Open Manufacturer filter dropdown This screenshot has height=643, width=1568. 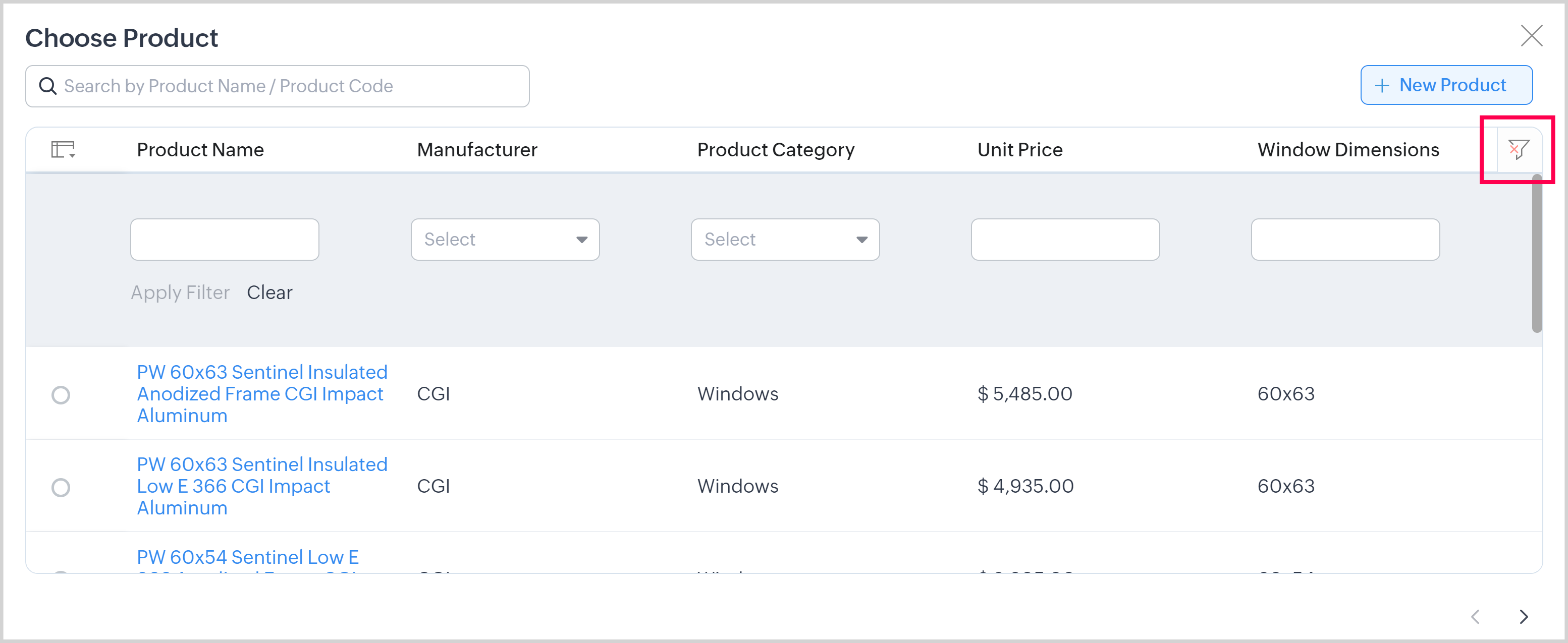coord(505,240)
